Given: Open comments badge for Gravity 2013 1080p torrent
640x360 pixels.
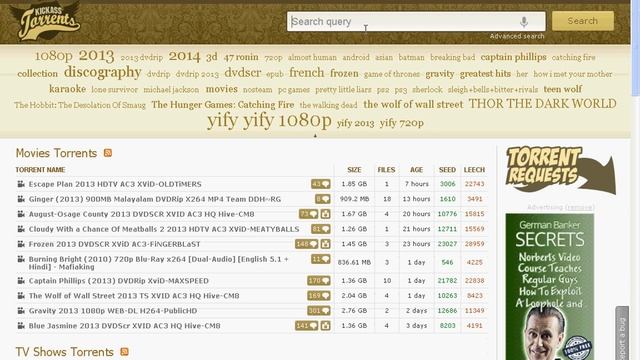Looking at the screenshot, I should click(318, 311).
